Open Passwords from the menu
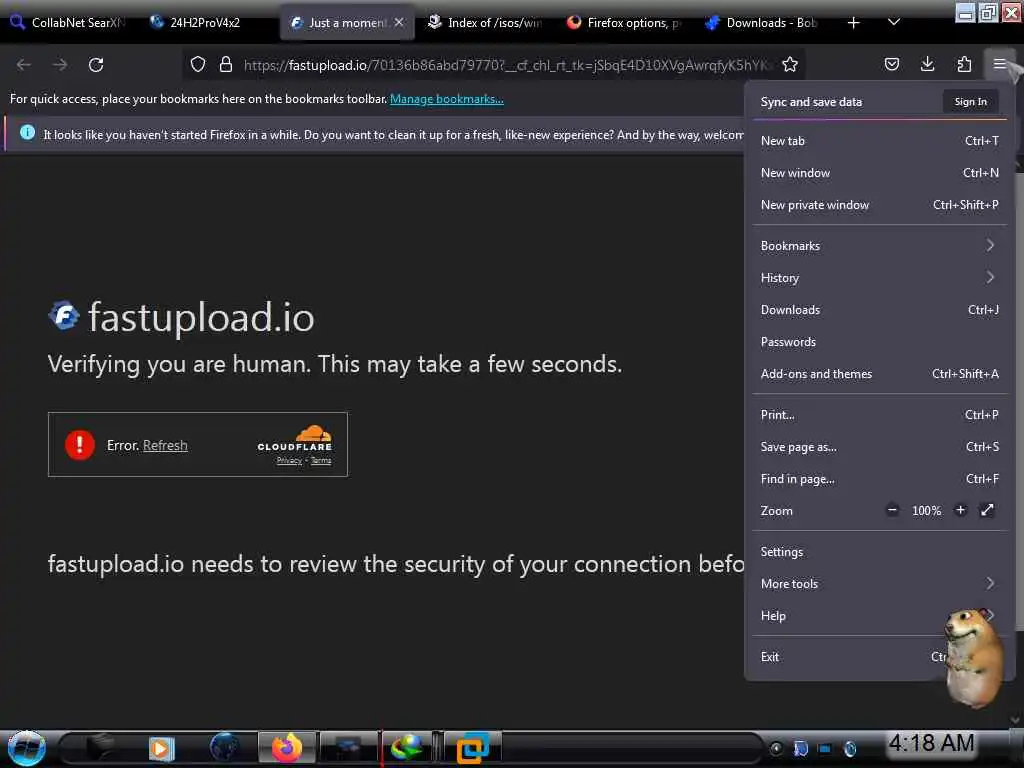1024x768 pixels. pyautogui.click(x=879, y=342)
